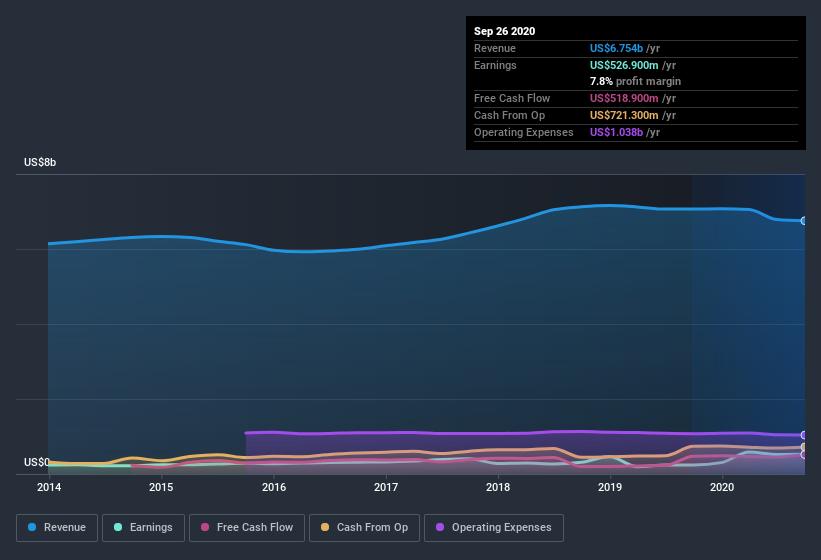Toggle the Revenue legend button
The width and height of the screenshot is (821, 560).
tap(57, 528)
